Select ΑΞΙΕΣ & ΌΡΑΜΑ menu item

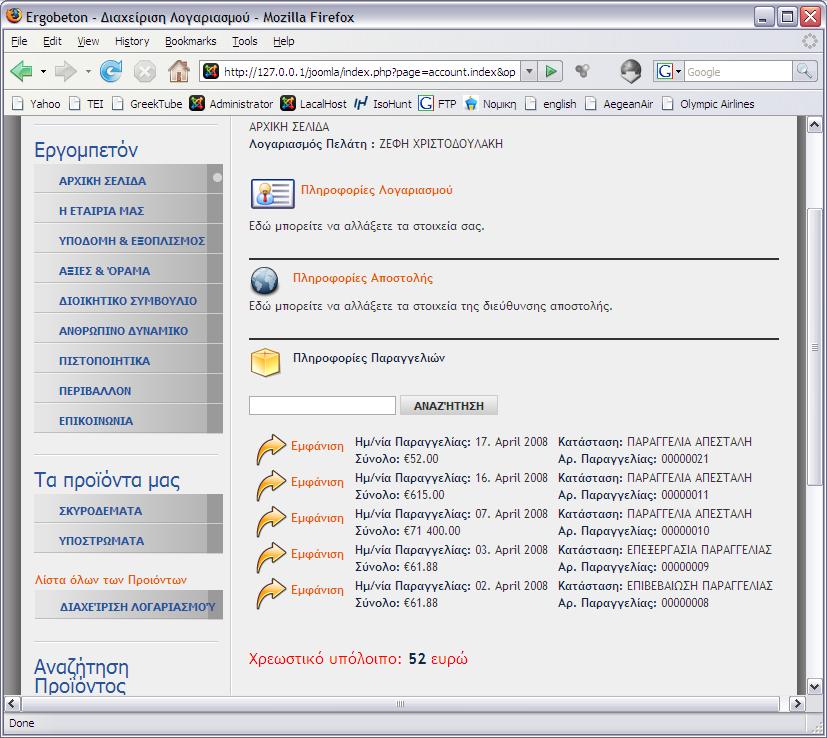pos(128,271)
